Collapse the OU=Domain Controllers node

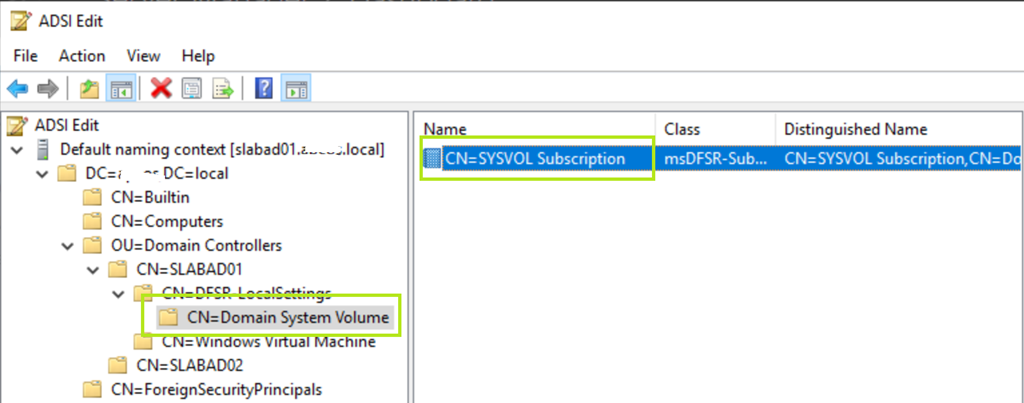[68, 246]
